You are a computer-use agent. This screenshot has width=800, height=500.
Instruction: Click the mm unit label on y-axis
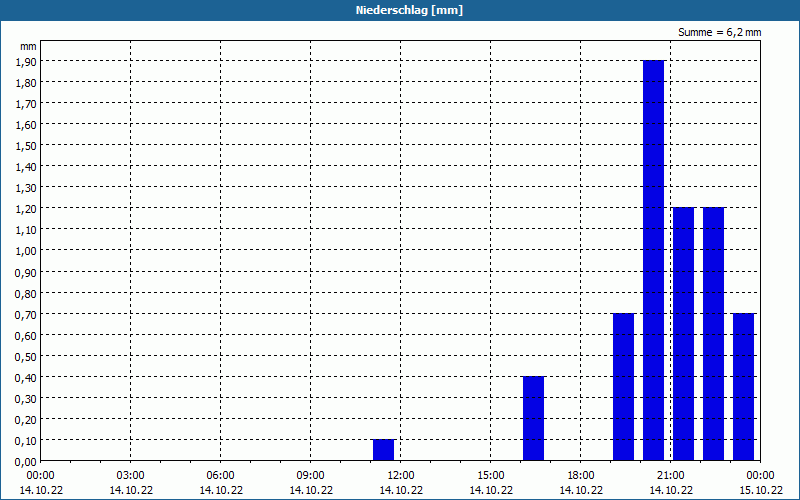pos(28,46)
